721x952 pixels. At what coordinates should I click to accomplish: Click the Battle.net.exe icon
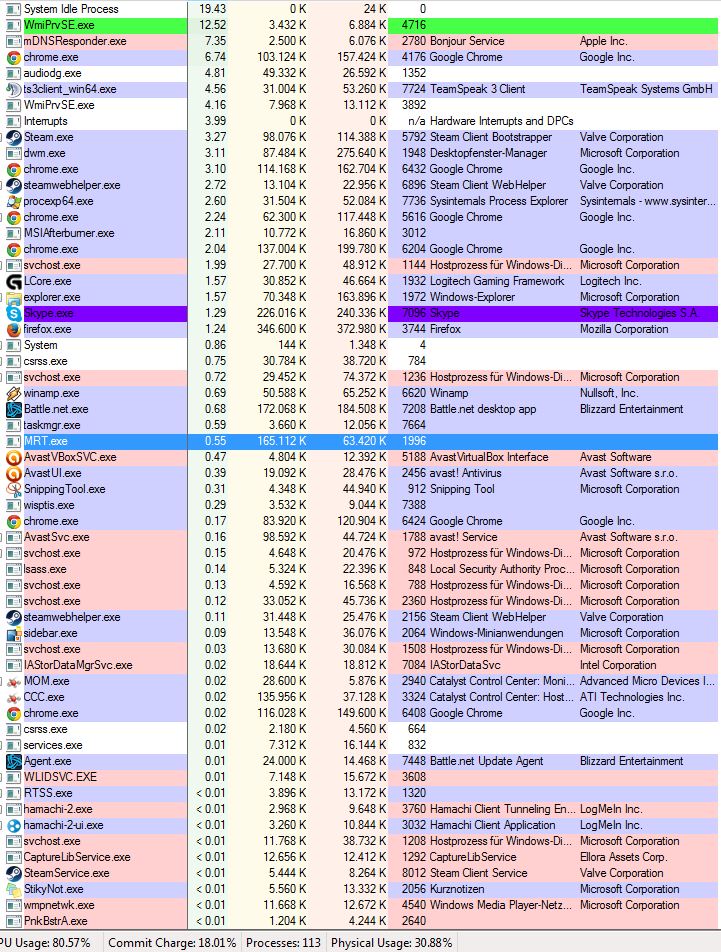pos(13,409)
